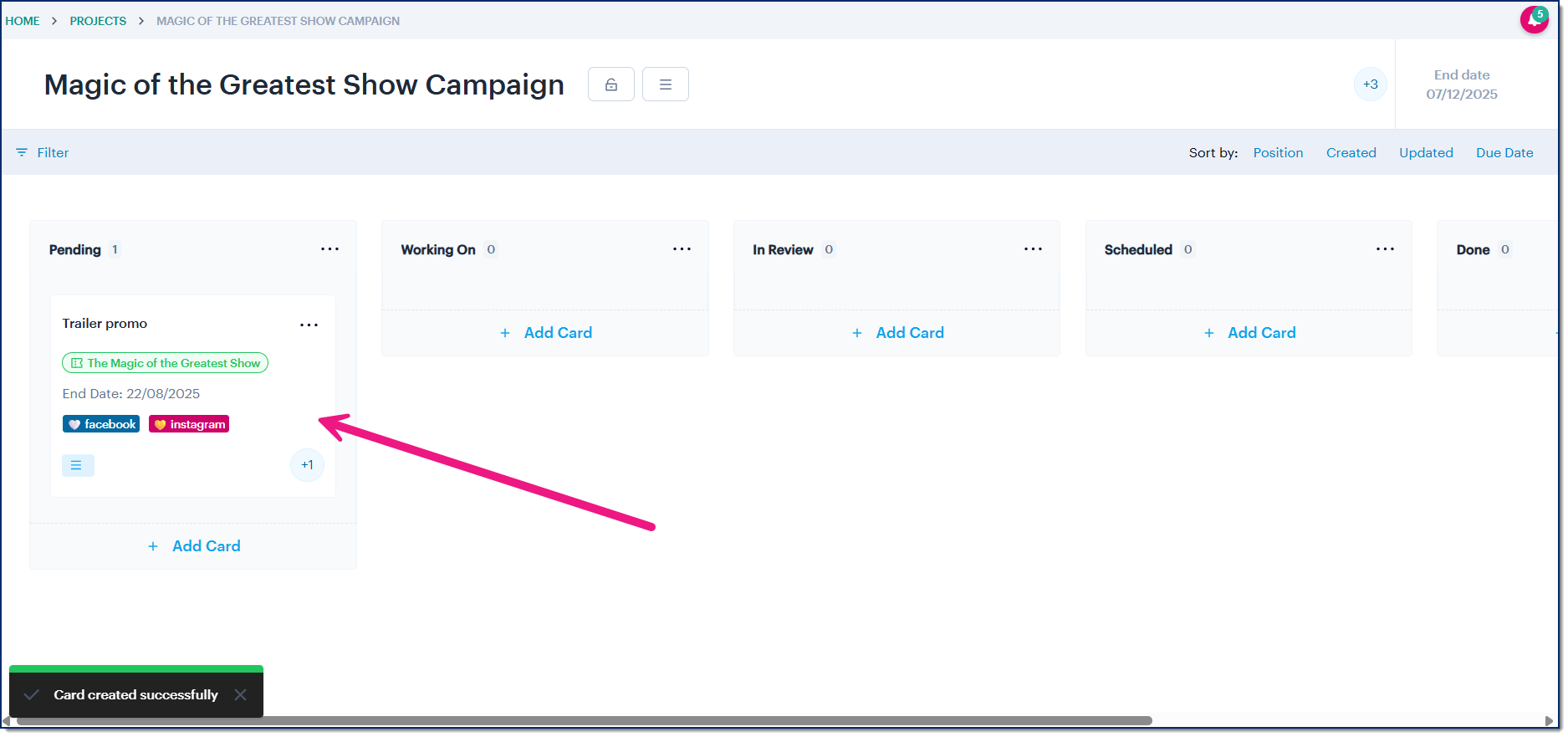Click the horizontal scrollbar thumb
The width and height of the screenshot is (1568, 737).
tap(584, 721)
